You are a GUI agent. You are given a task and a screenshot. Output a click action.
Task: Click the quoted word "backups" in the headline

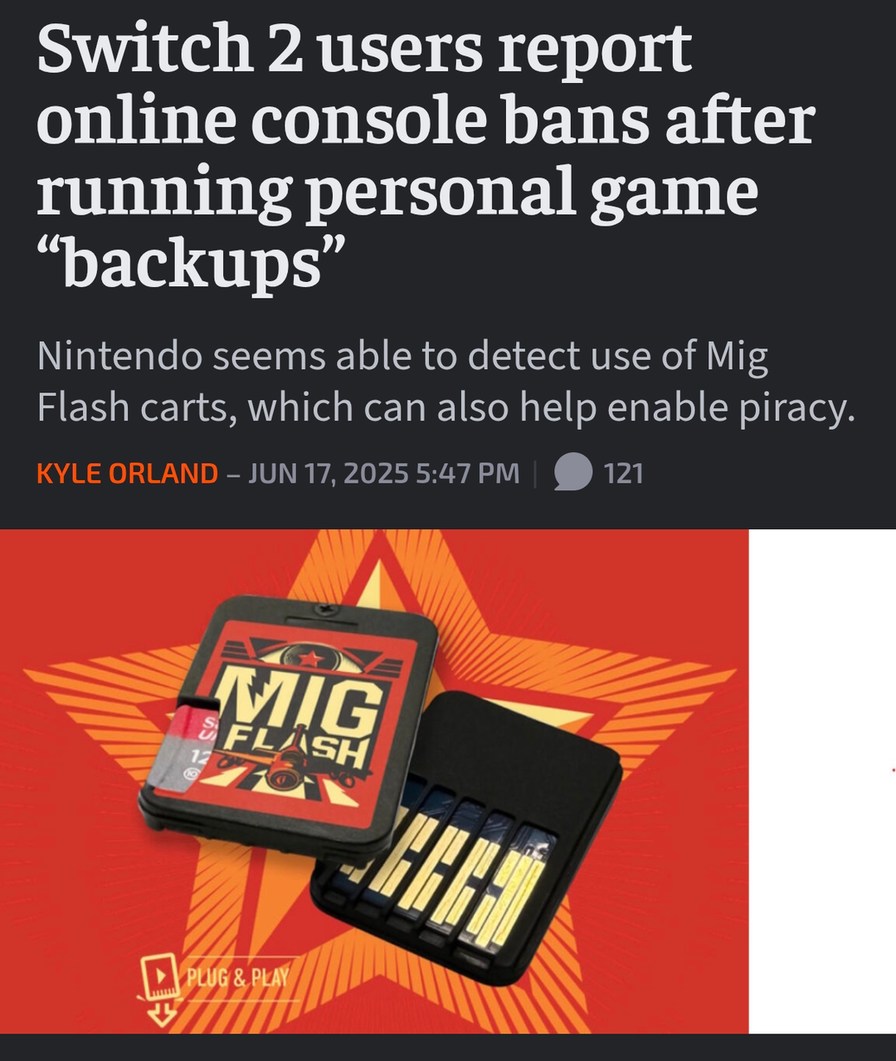tap(192, 261)
